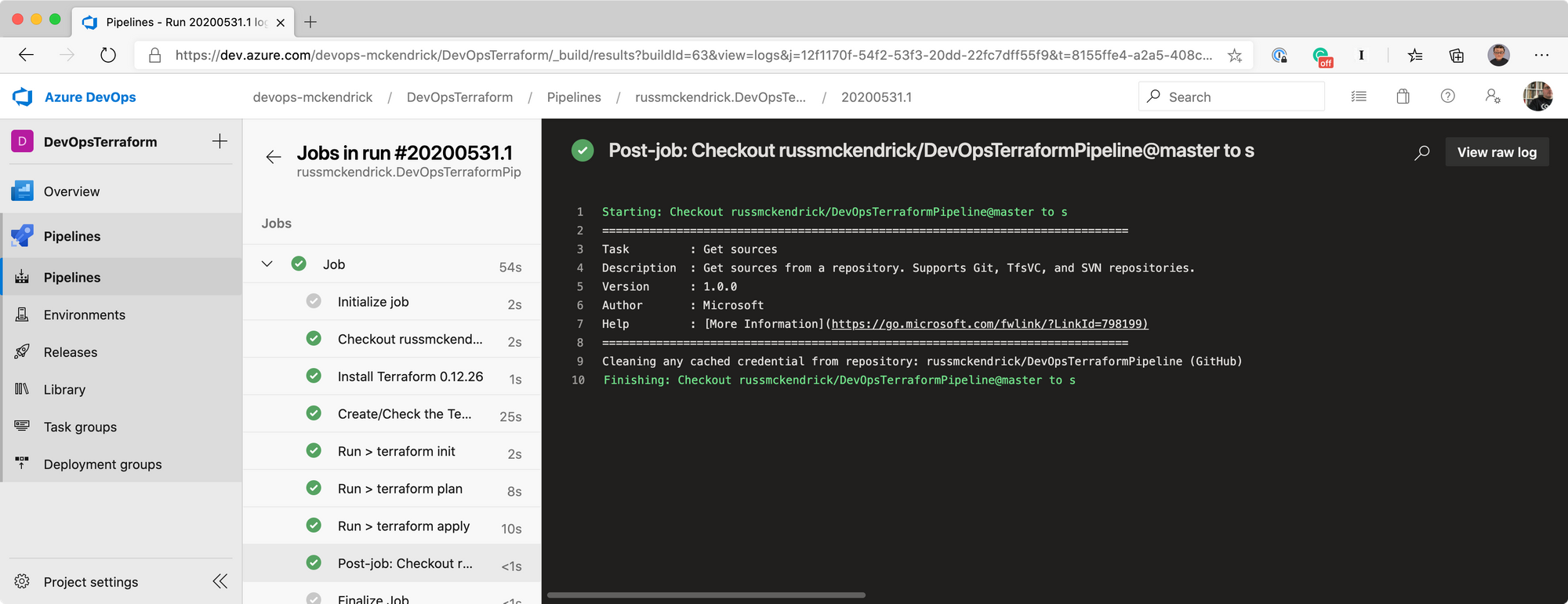Open Task groups in the sidebar

[122, 427]
